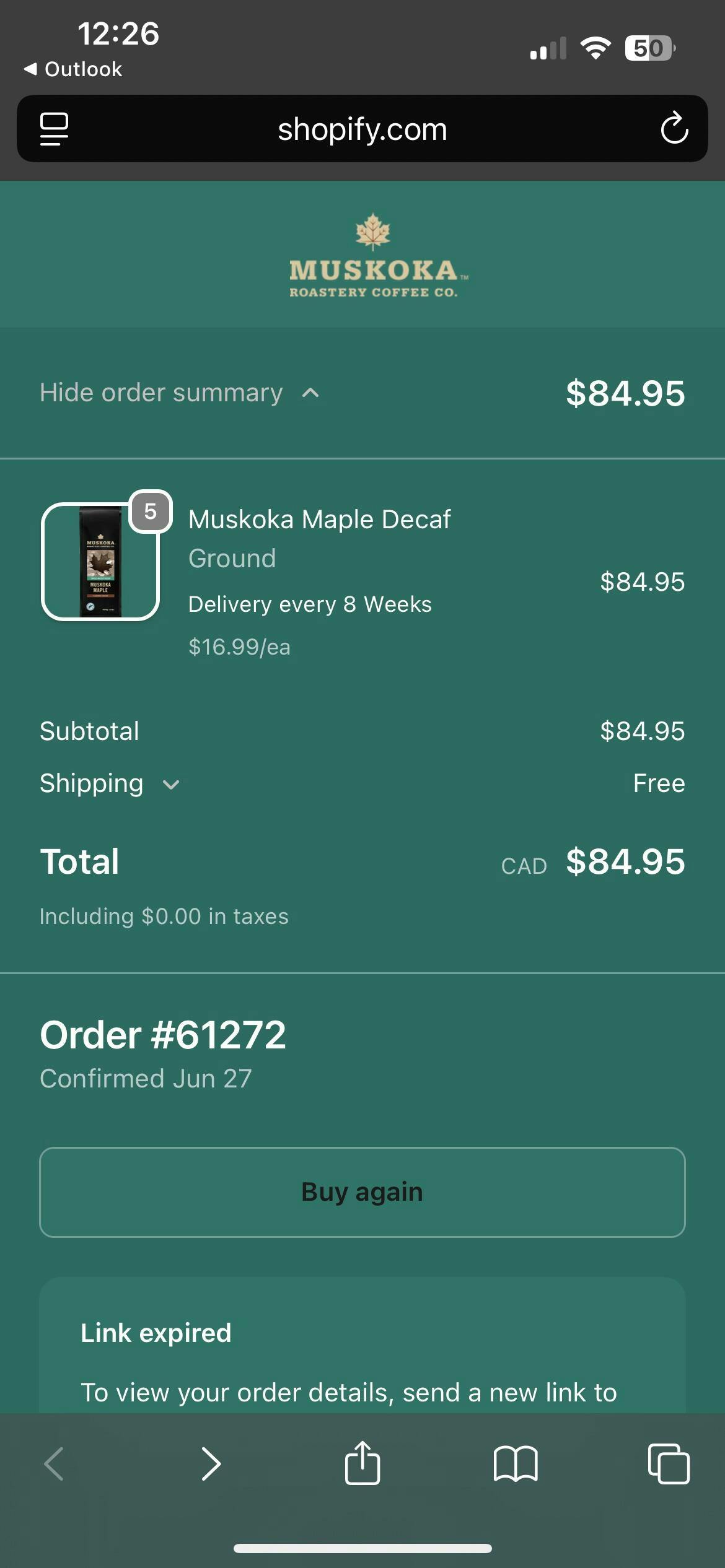Tap the Safari page settings reader icon
Viewport: 725px width, 1568px height.
pyautogui.click(x=55, y=129)
